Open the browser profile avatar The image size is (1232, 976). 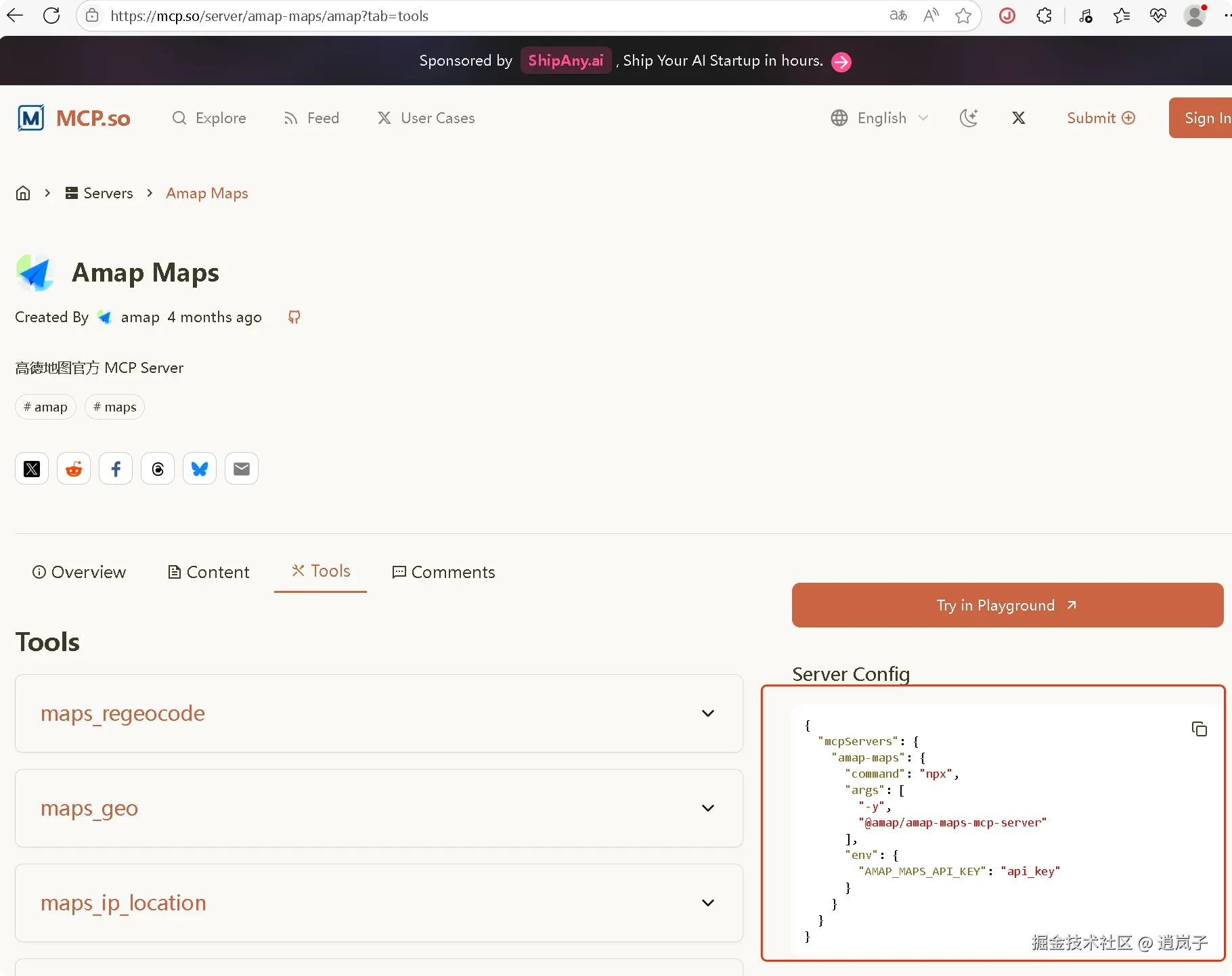coord(1195,15)
